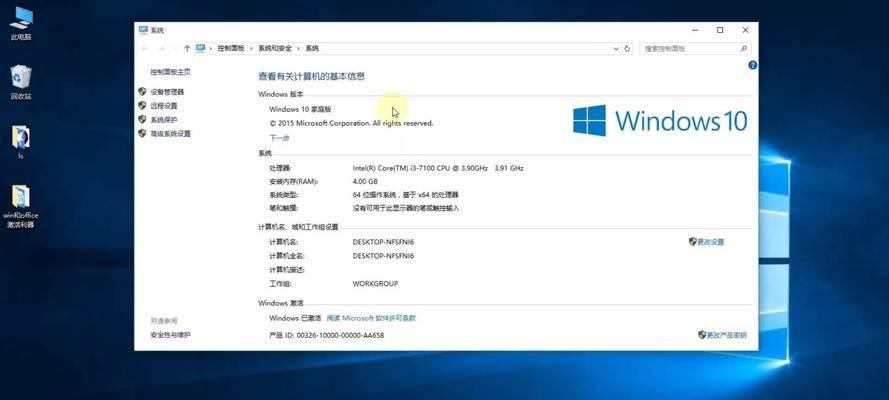Viewport: 889px width, 400px height.
Task: Select DESKTOP-NFSFNI6 in the 计算机名 row
Action: pos(383,242)
